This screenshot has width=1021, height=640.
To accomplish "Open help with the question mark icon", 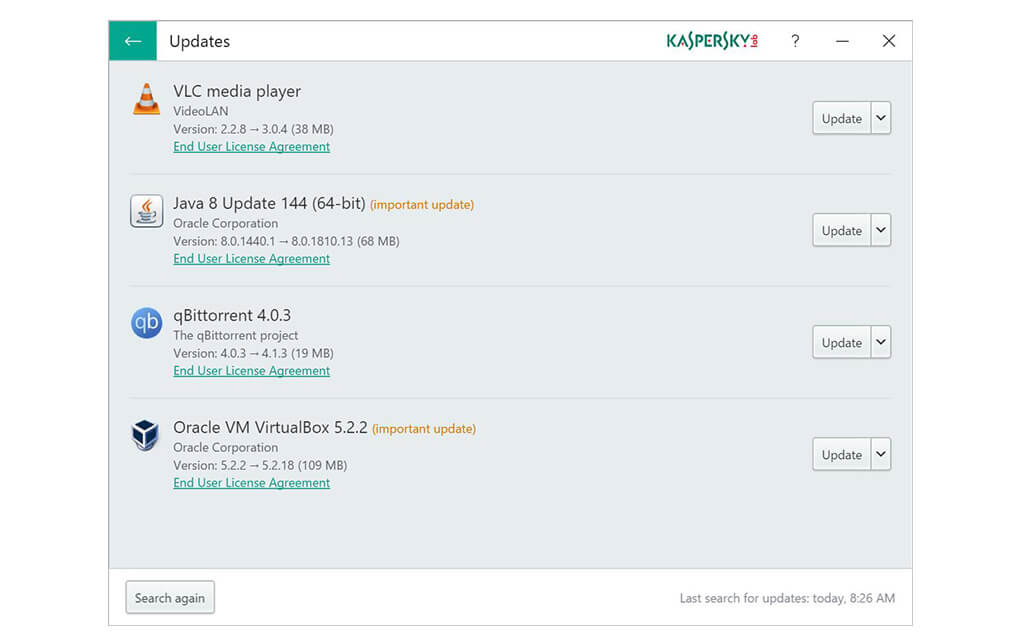I will pyautogui.click(x=795, y=41).
